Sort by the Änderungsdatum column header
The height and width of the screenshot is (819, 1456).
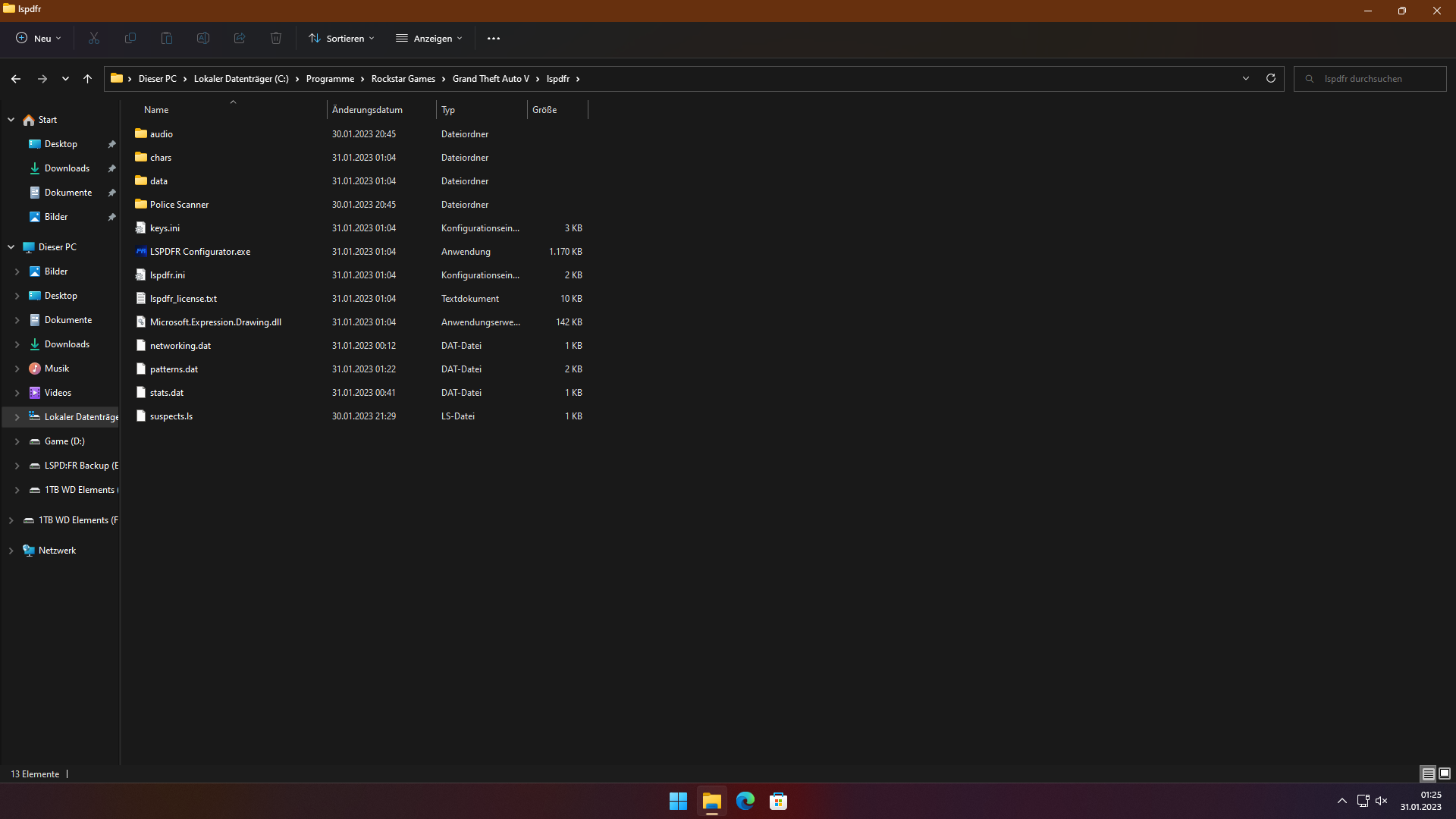367,110
